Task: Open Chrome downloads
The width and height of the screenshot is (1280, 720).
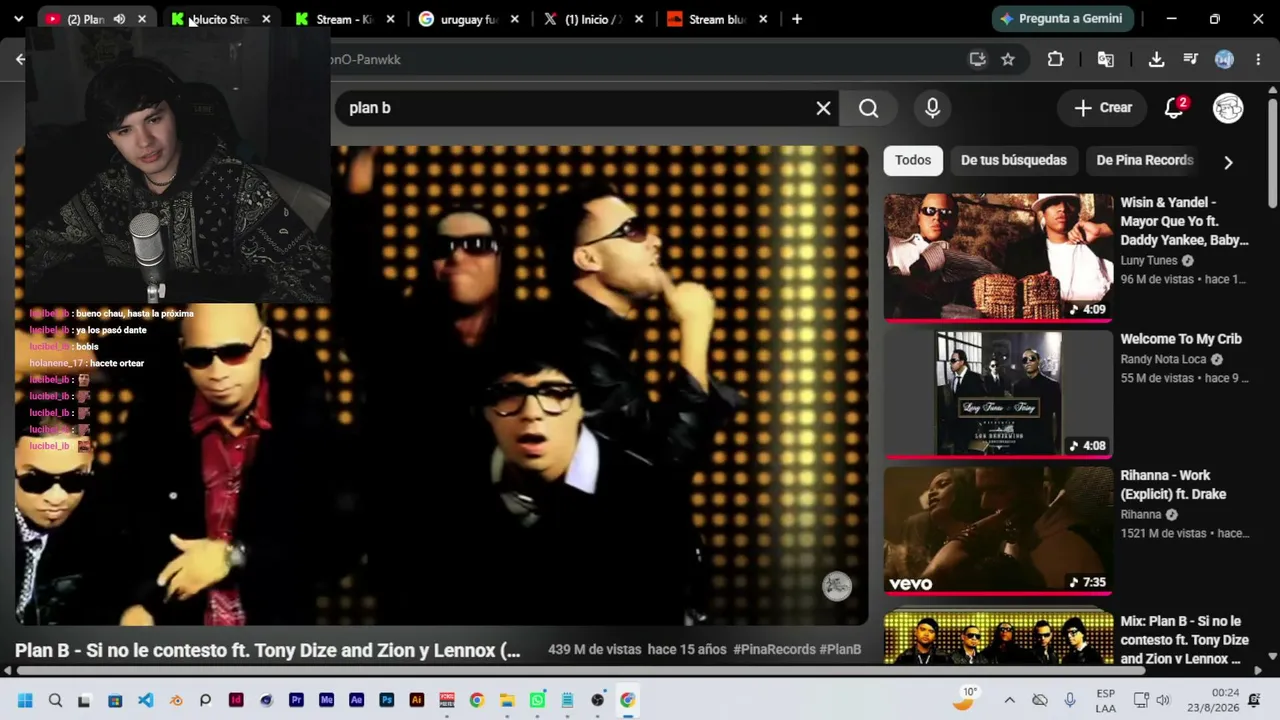Action: (1156, 59)
